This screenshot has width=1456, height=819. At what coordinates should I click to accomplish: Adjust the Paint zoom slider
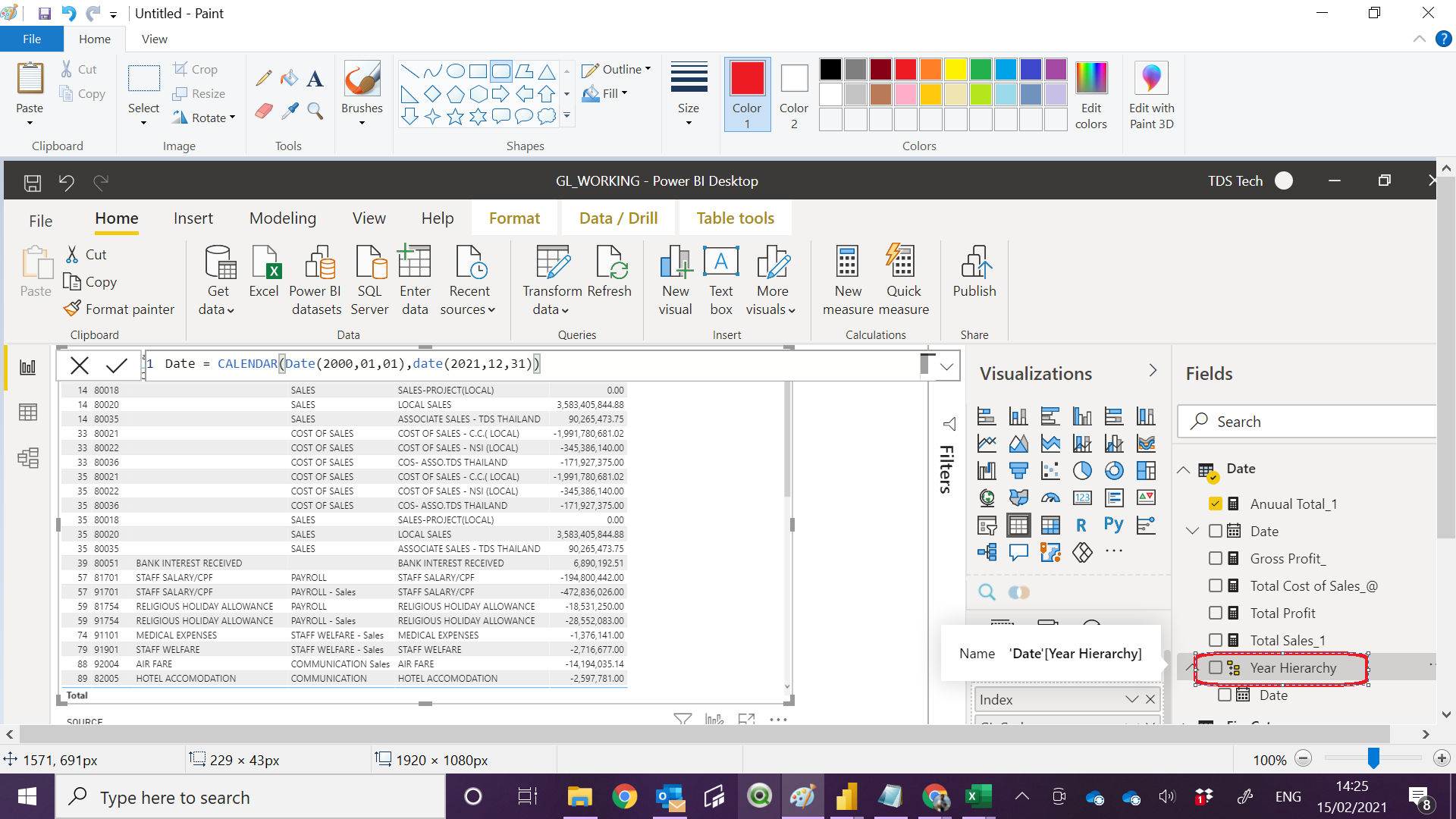click(1373, 758)
